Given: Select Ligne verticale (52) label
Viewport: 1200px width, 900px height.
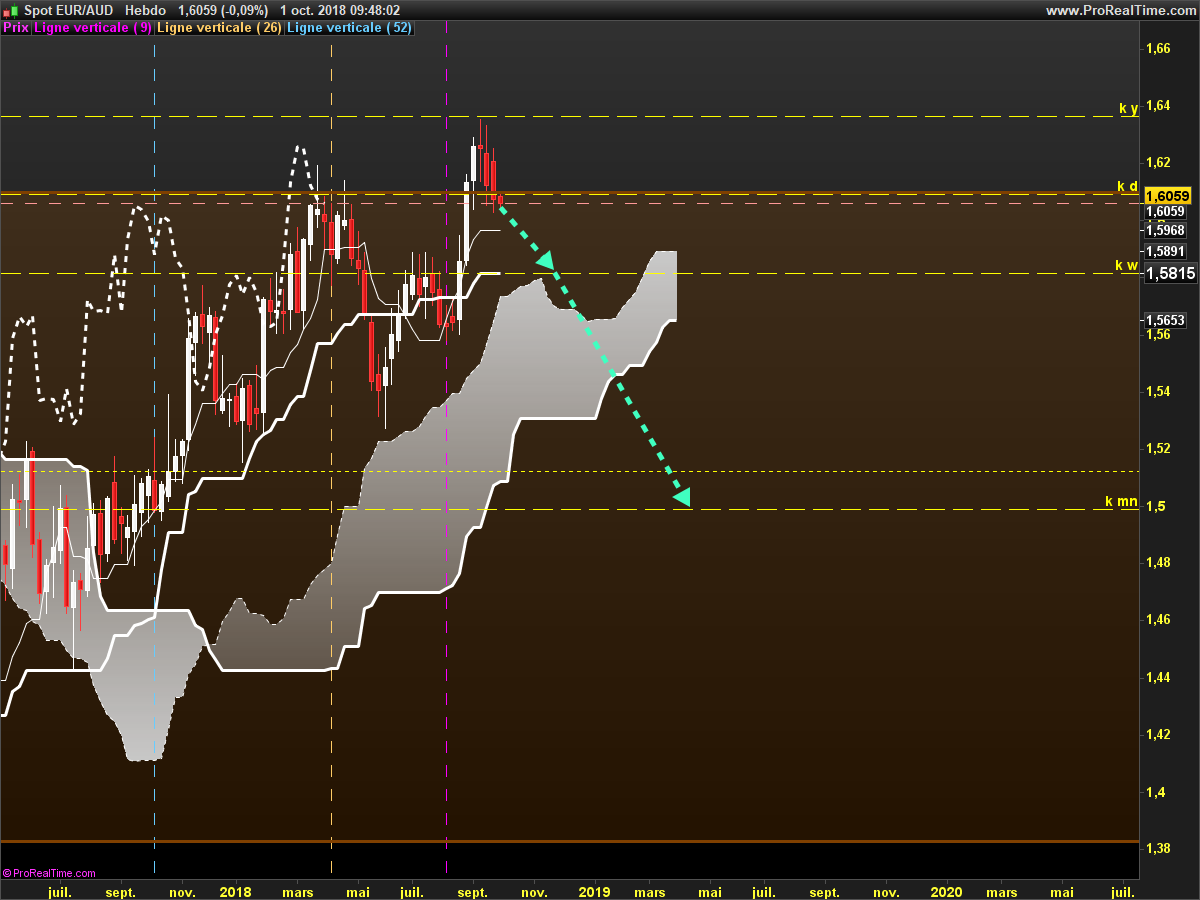Looking at the screenshot, I should [x=349, y=28].
